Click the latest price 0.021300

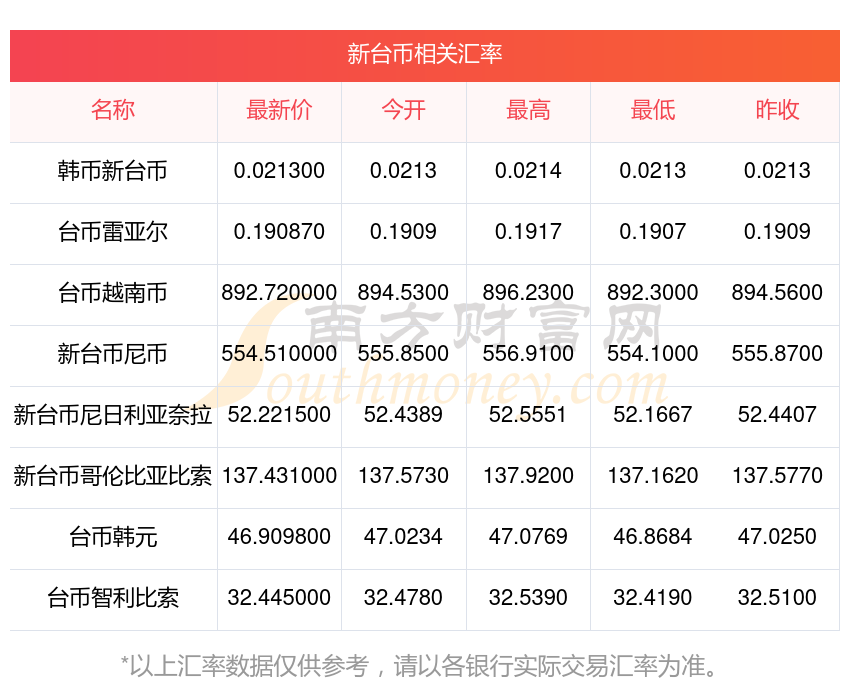coord(279,171)
